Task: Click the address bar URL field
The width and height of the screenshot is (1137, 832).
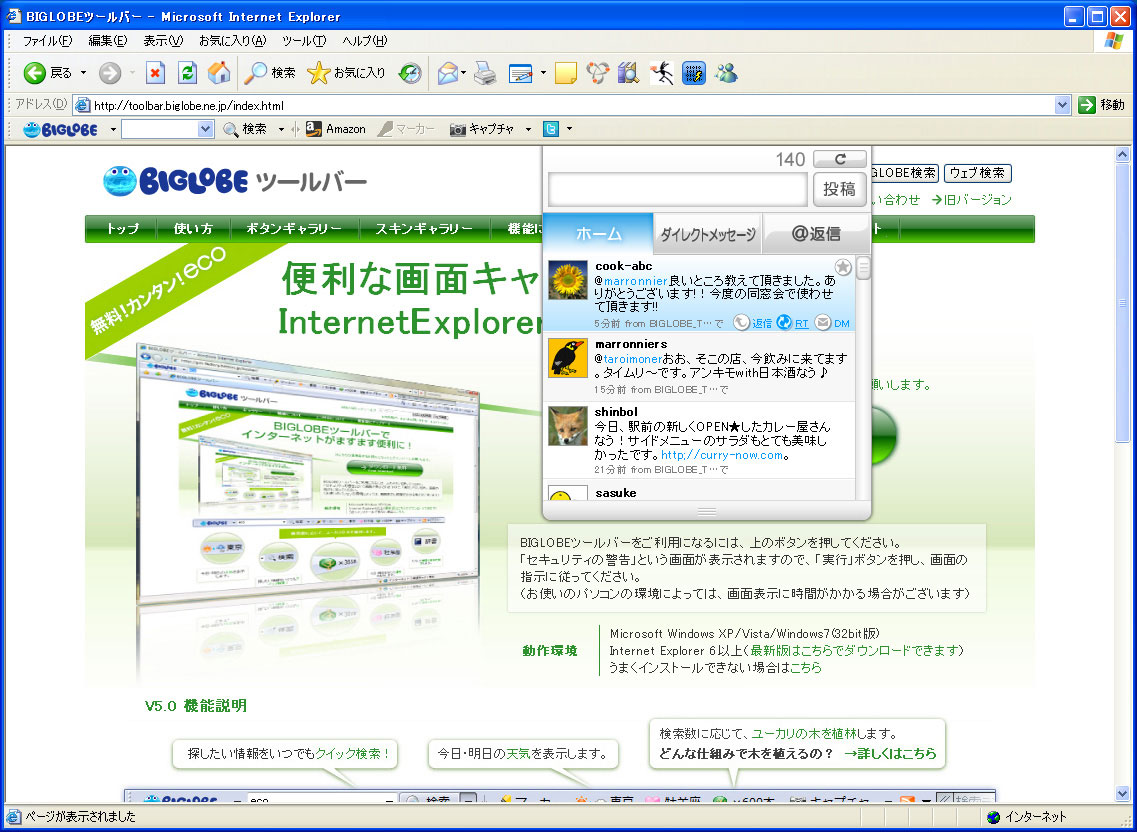Action: (563, 105)
